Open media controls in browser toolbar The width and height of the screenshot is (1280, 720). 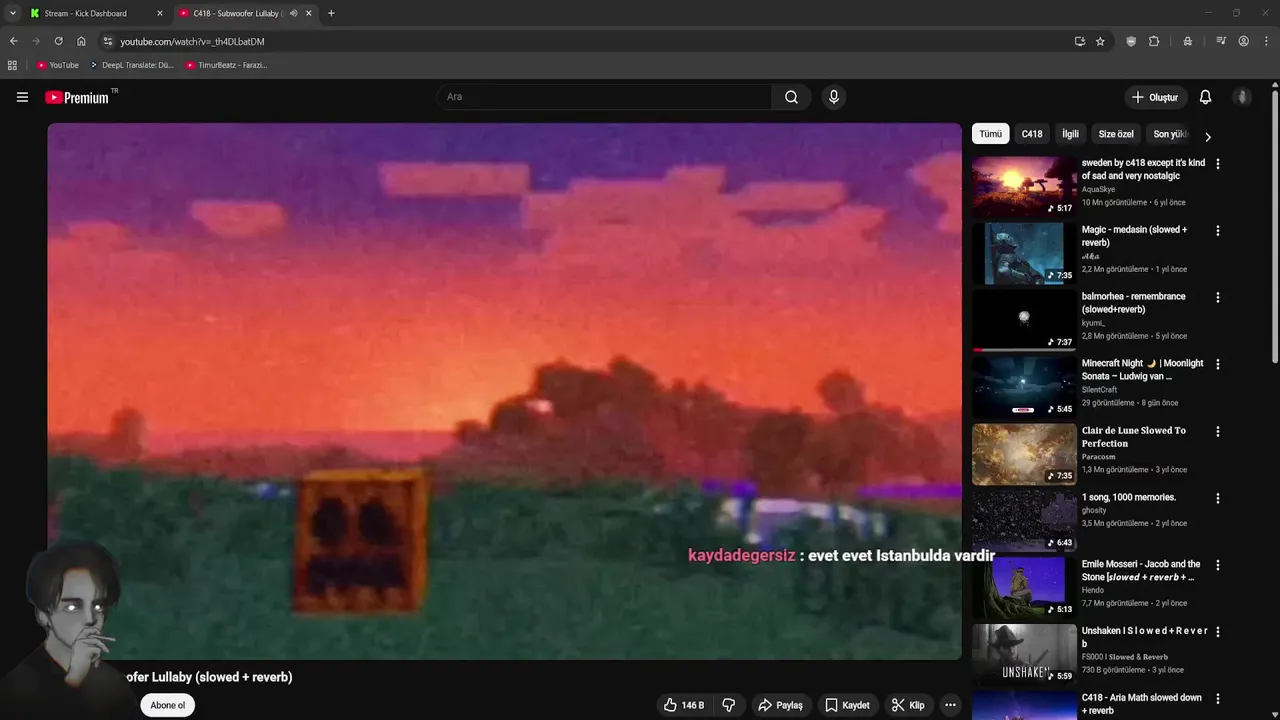click(1221, 41)
